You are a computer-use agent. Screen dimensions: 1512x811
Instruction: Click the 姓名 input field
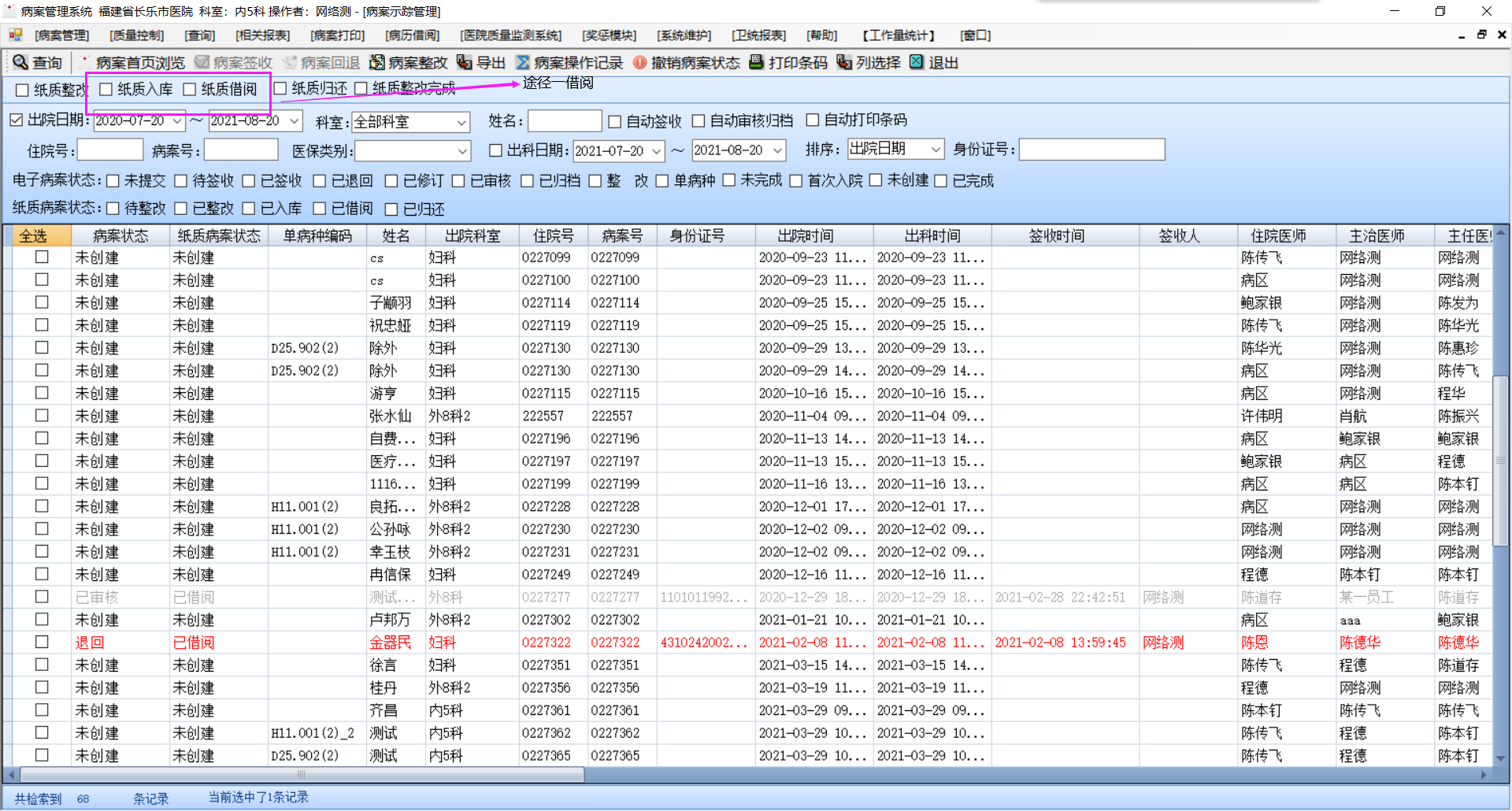point(565,121)
